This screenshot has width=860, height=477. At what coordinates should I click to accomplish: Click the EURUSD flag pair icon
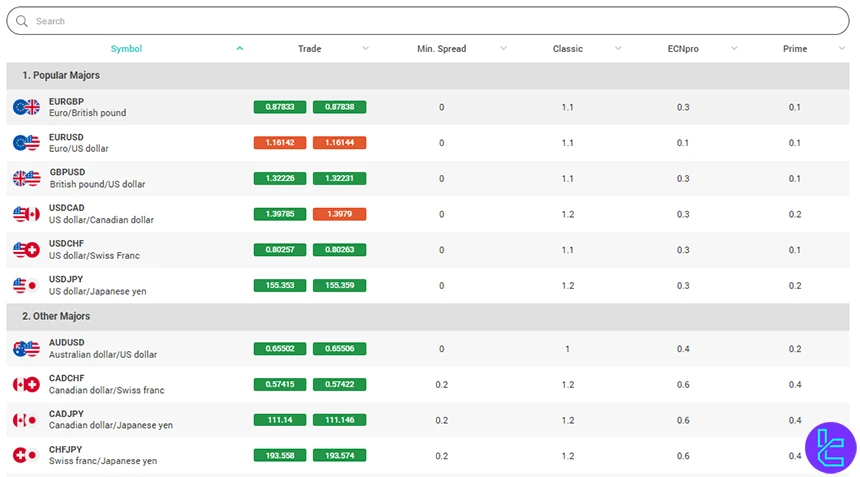pyautogui.click(x=26, y=143)
